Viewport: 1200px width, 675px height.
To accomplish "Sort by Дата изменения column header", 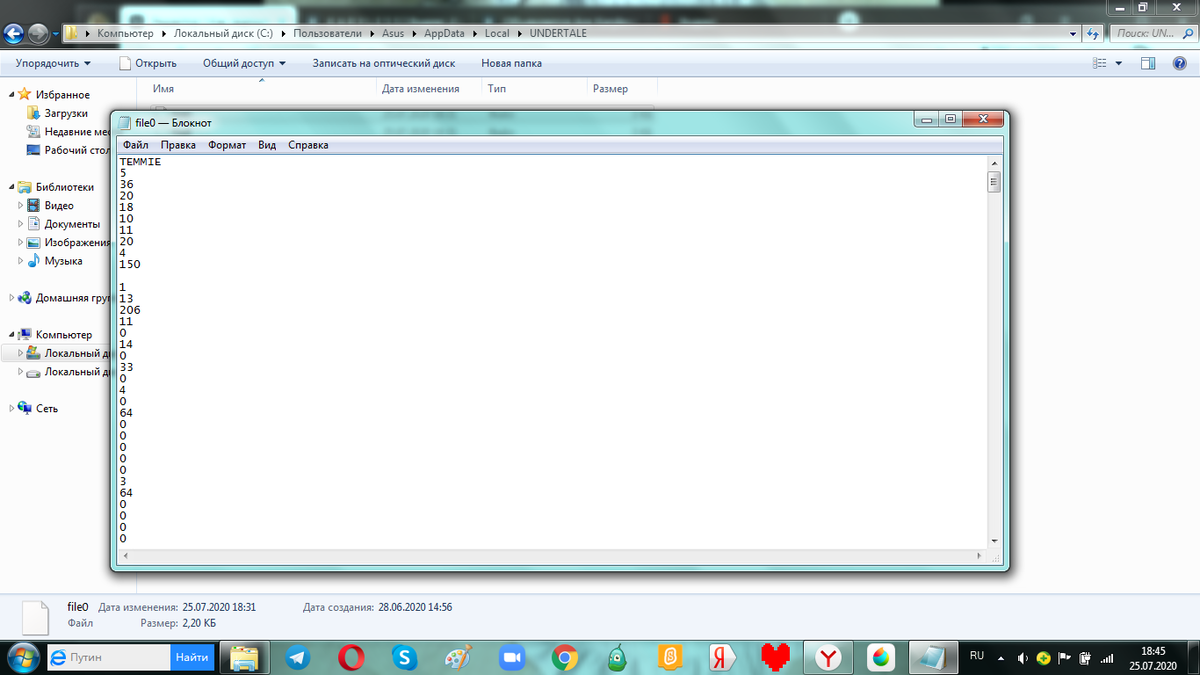I will point(420,89).
